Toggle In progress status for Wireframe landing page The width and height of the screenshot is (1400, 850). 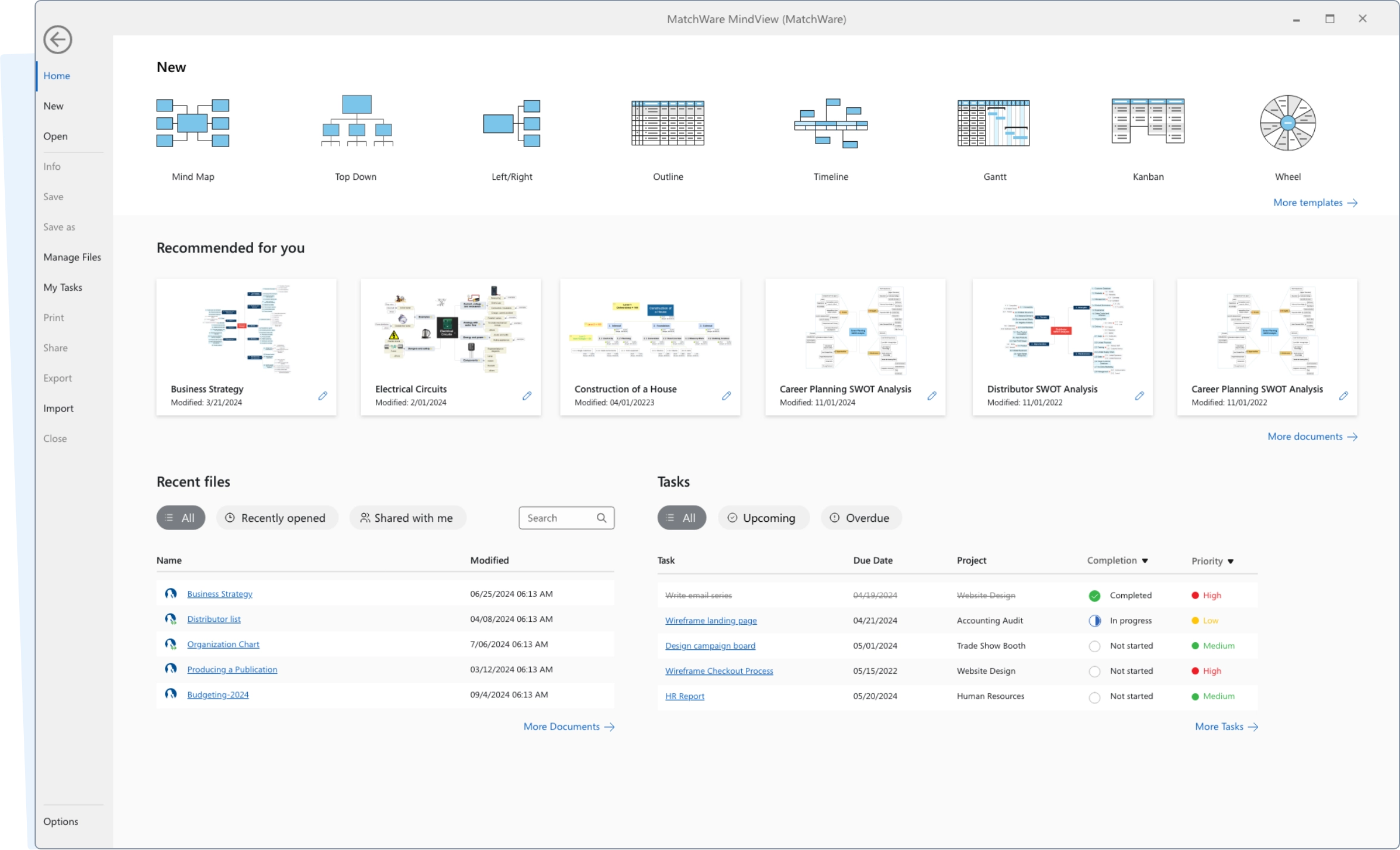tap(1094, 621)
